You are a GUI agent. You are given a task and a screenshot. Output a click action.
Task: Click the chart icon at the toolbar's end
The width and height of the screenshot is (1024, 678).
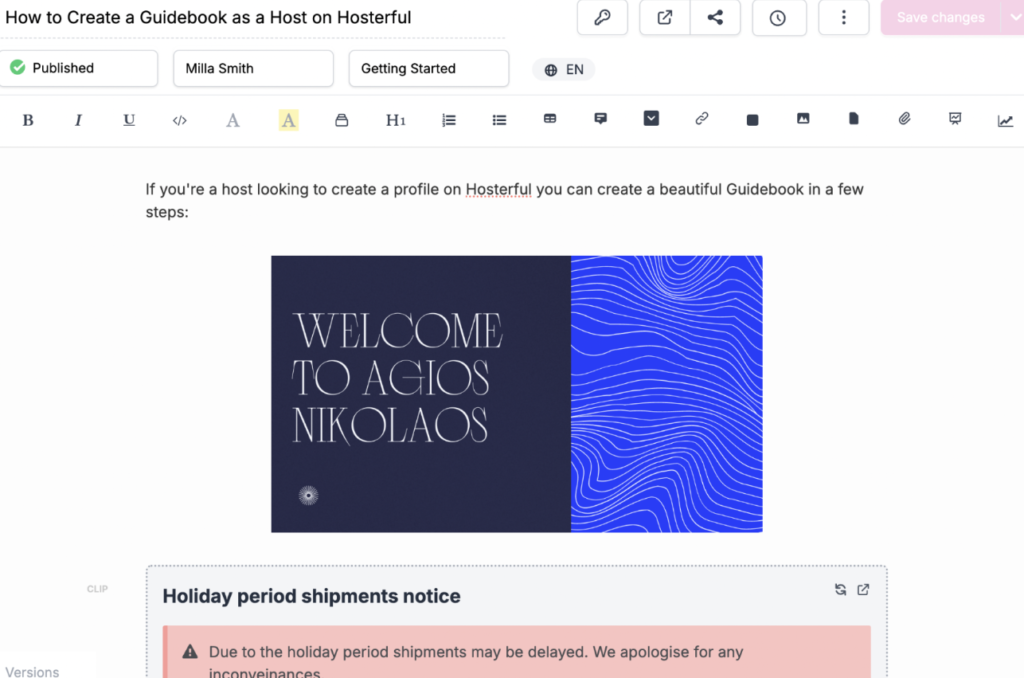coord(1006,120)
